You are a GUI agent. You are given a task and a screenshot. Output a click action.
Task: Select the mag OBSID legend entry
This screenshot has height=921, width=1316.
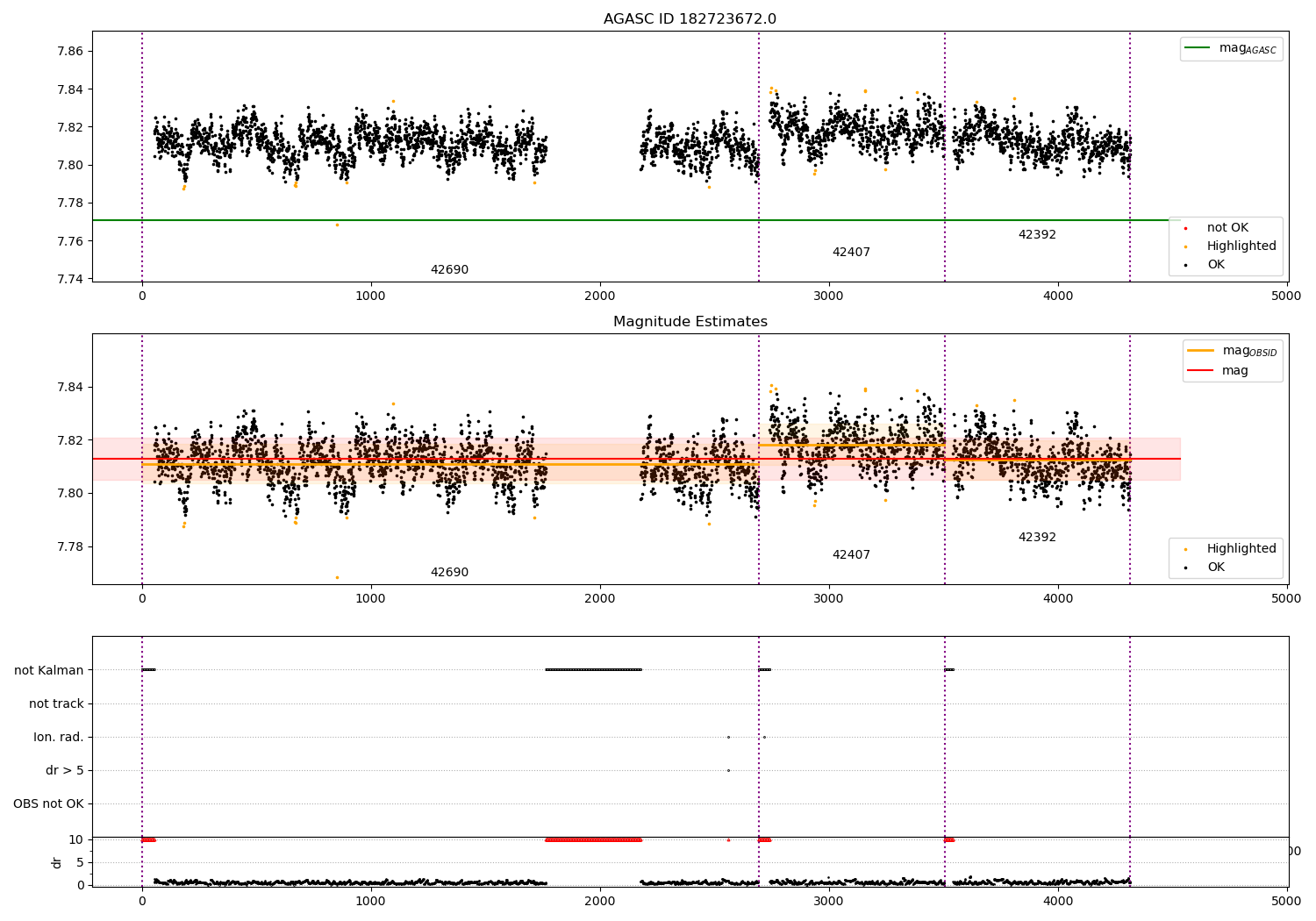click(x=1232, y=351)
